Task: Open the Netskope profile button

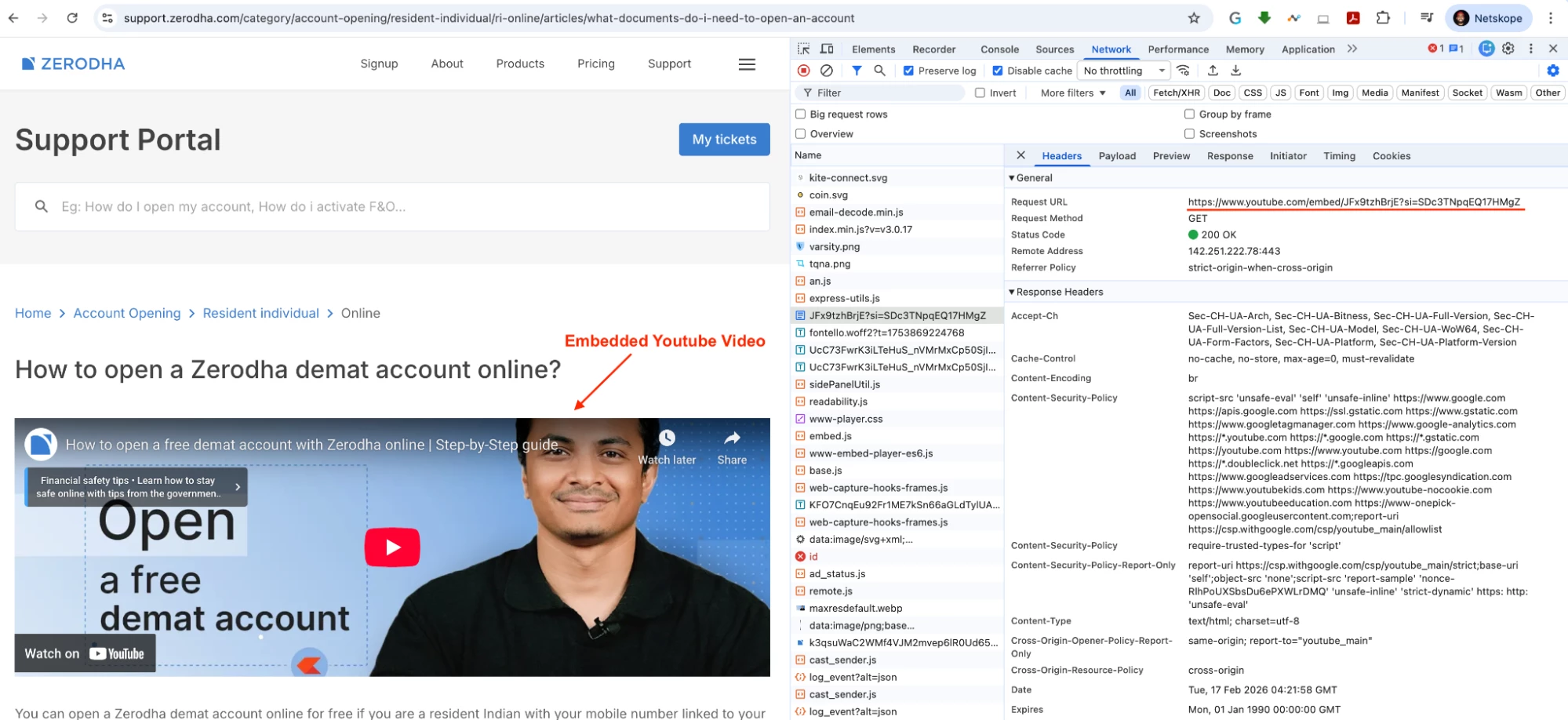Action: [1488, 18]
